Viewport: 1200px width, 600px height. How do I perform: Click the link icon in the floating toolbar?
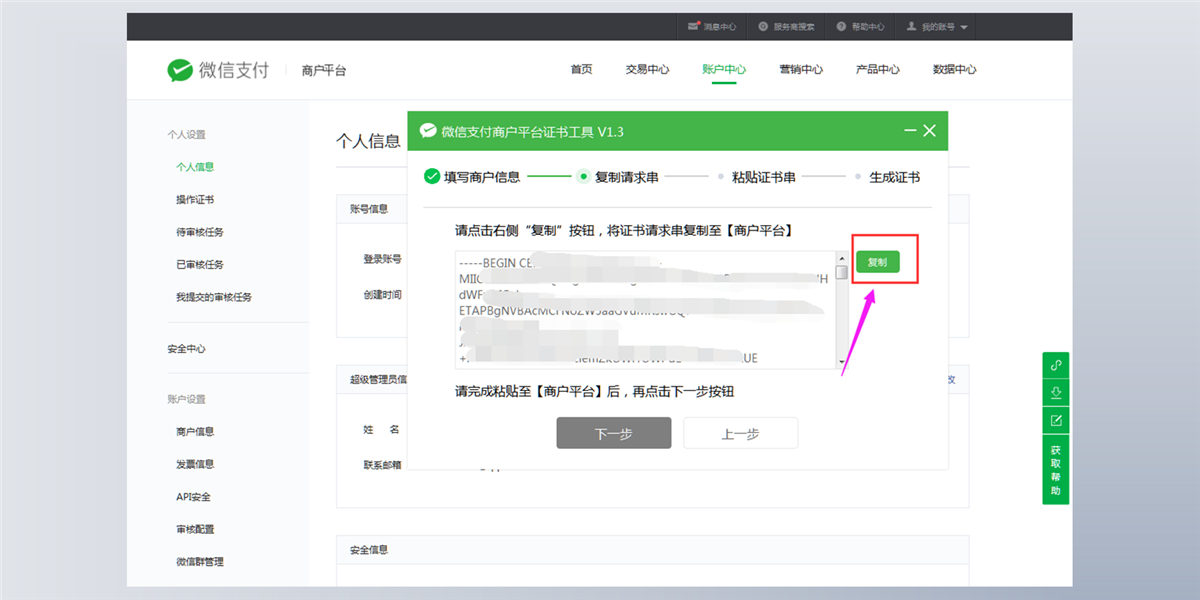(1055, 365)
